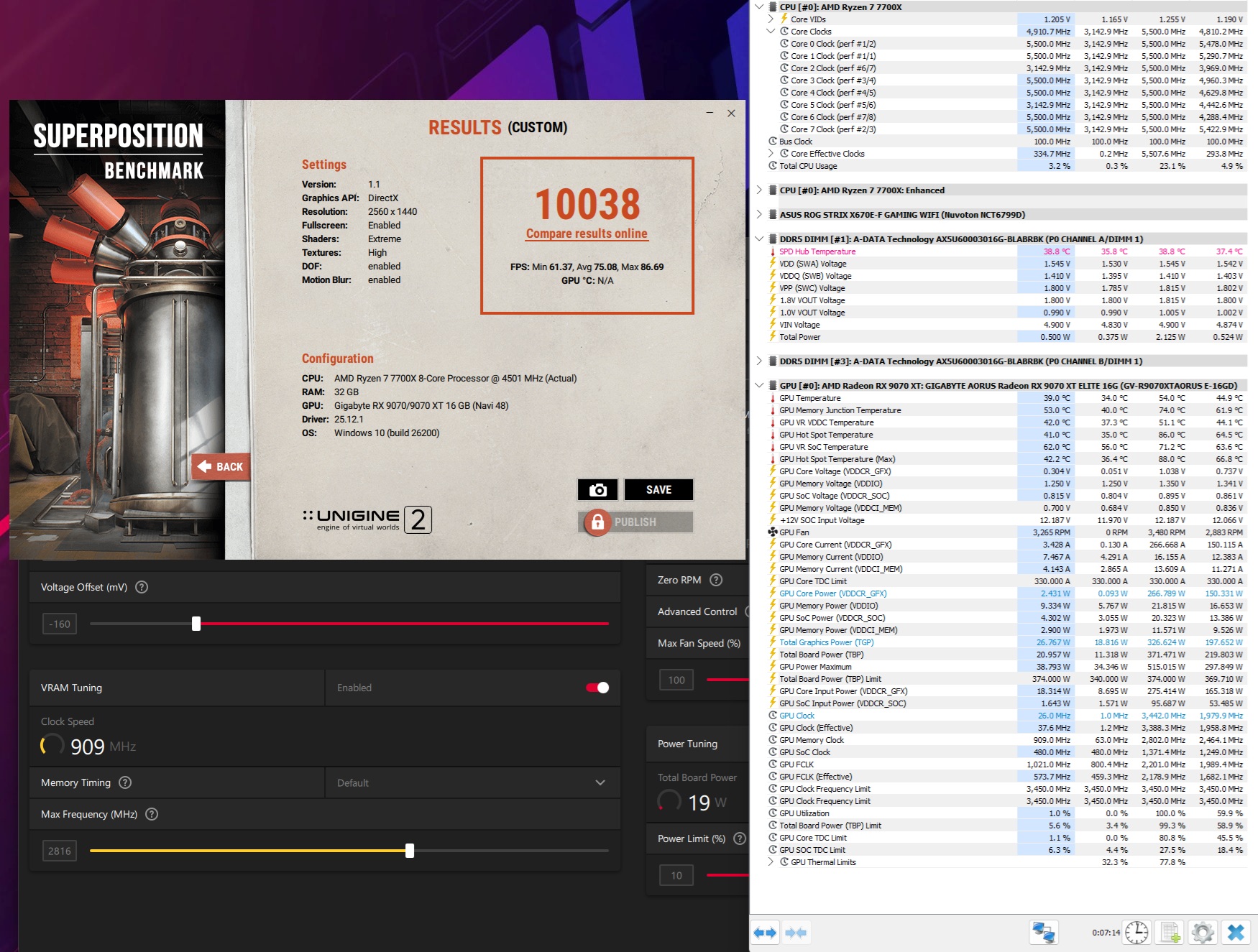Image resolution: width=1258 pixels, height=952 pixels.
Task: Click the clock icon beside Bus Clock
Action: click(x=773, y=142)
